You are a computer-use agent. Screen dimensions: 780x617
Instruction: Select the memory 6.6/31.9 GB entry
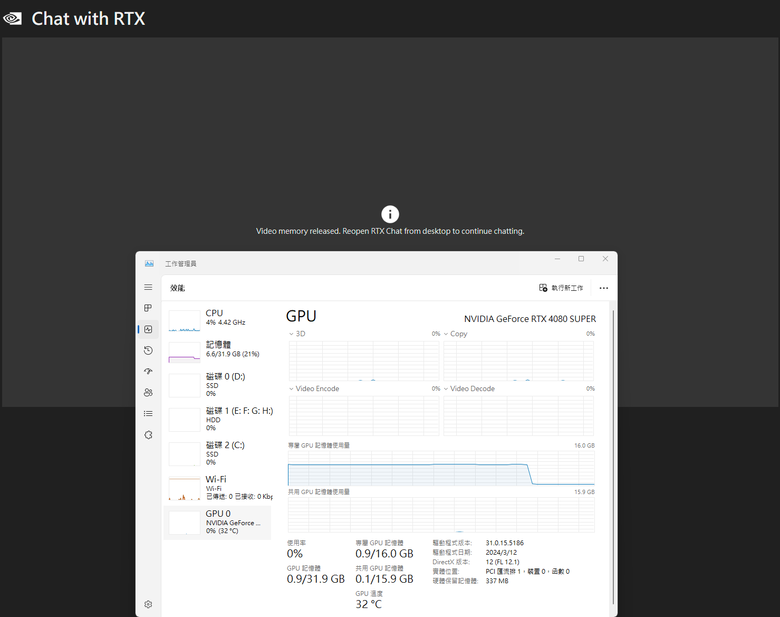pyautogui.click(x=218, y=351)
